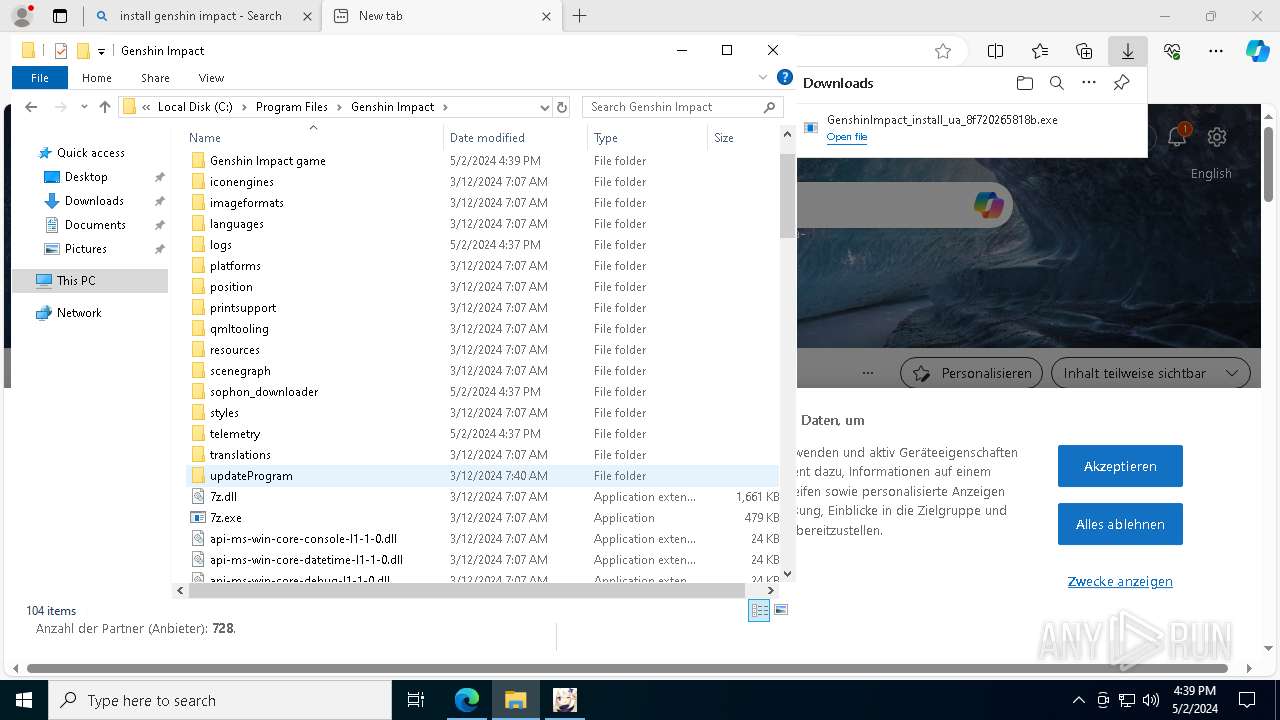Expand path chevron after Program Files
1280x720 pixels.
click(x=339, y=107)
